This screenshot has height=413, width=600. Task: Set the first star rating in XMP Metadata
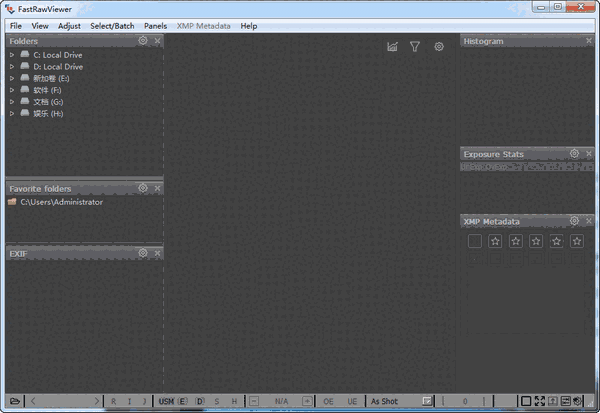coord(495,241)
